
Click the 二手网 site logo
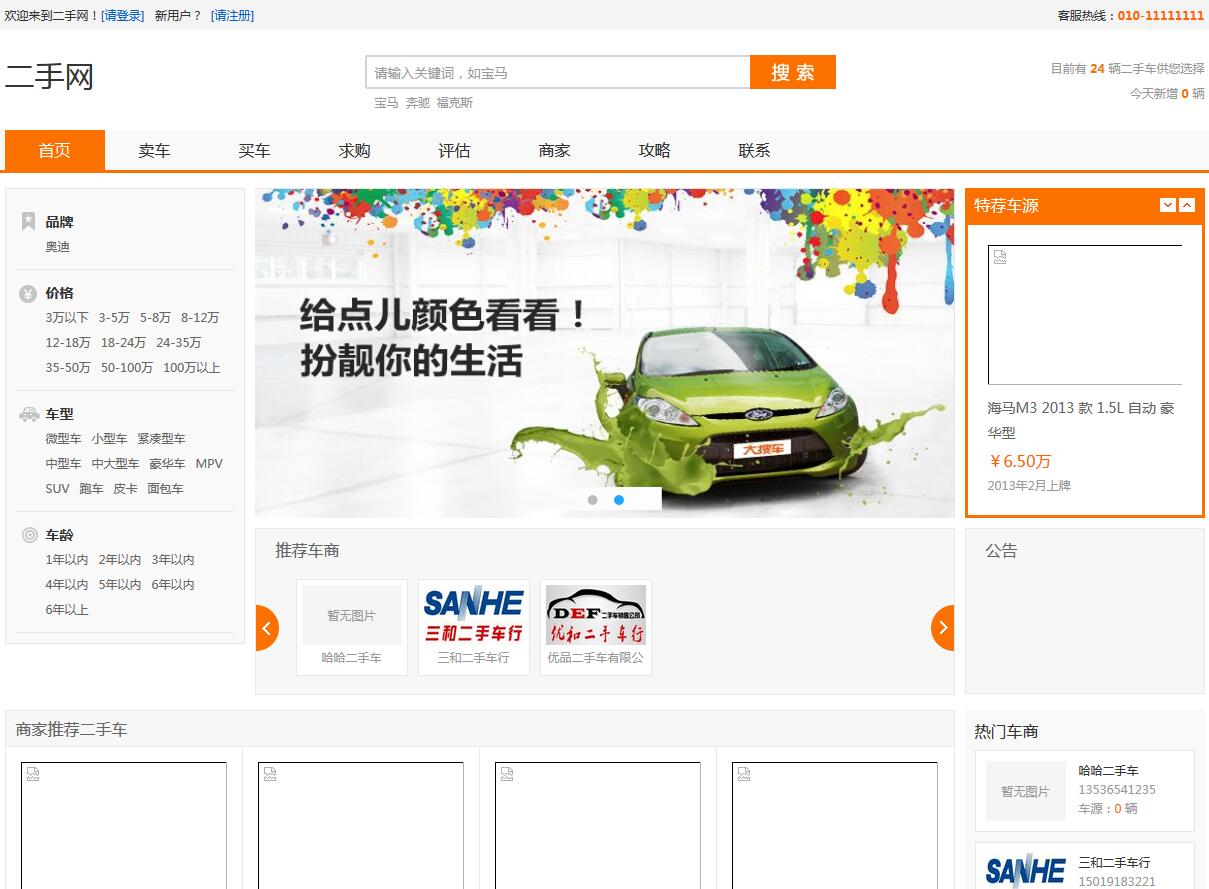[x=49, y=76]
